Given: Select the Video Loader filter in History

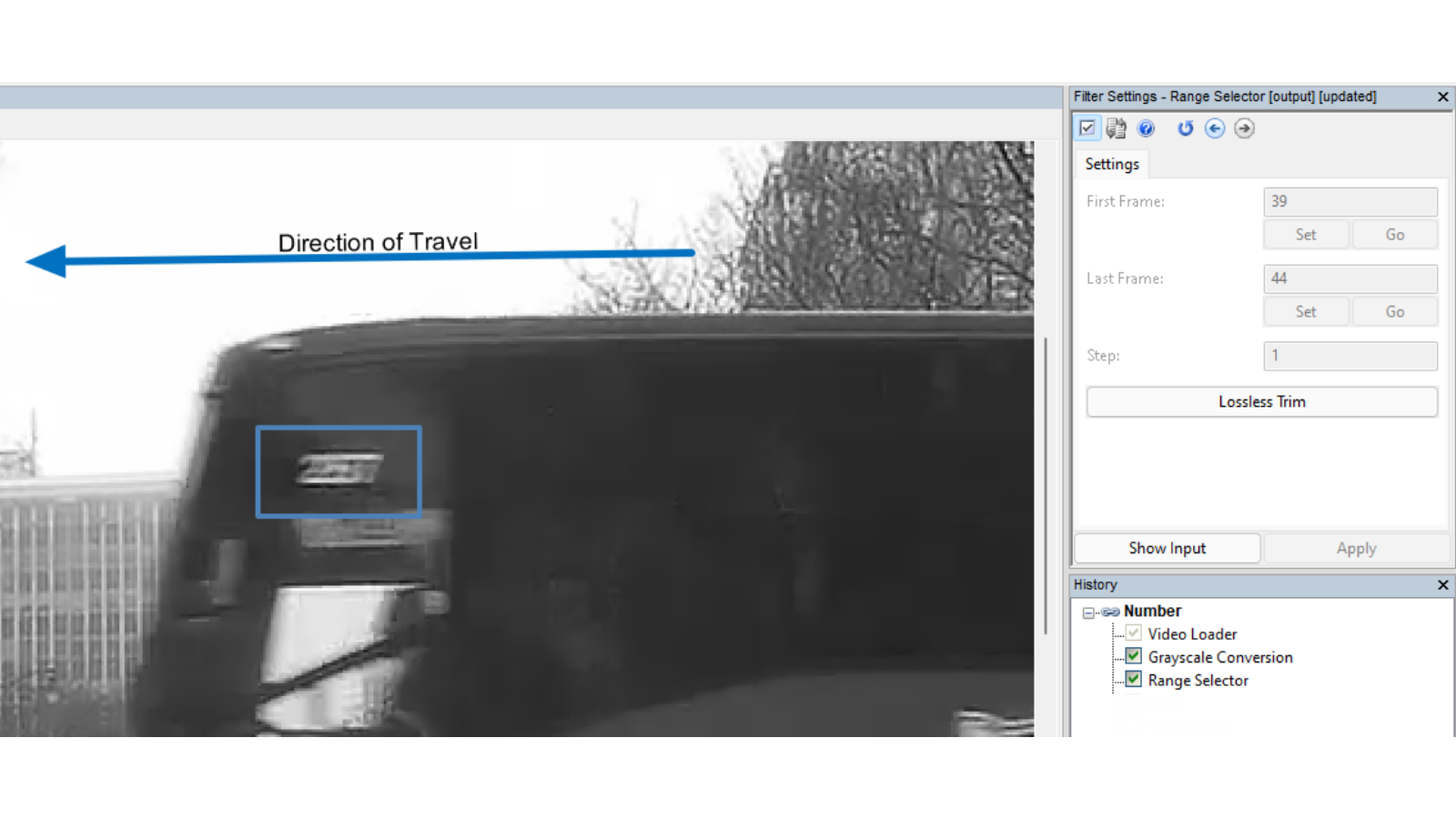Looking at the screenshot, I should 1192,634.
